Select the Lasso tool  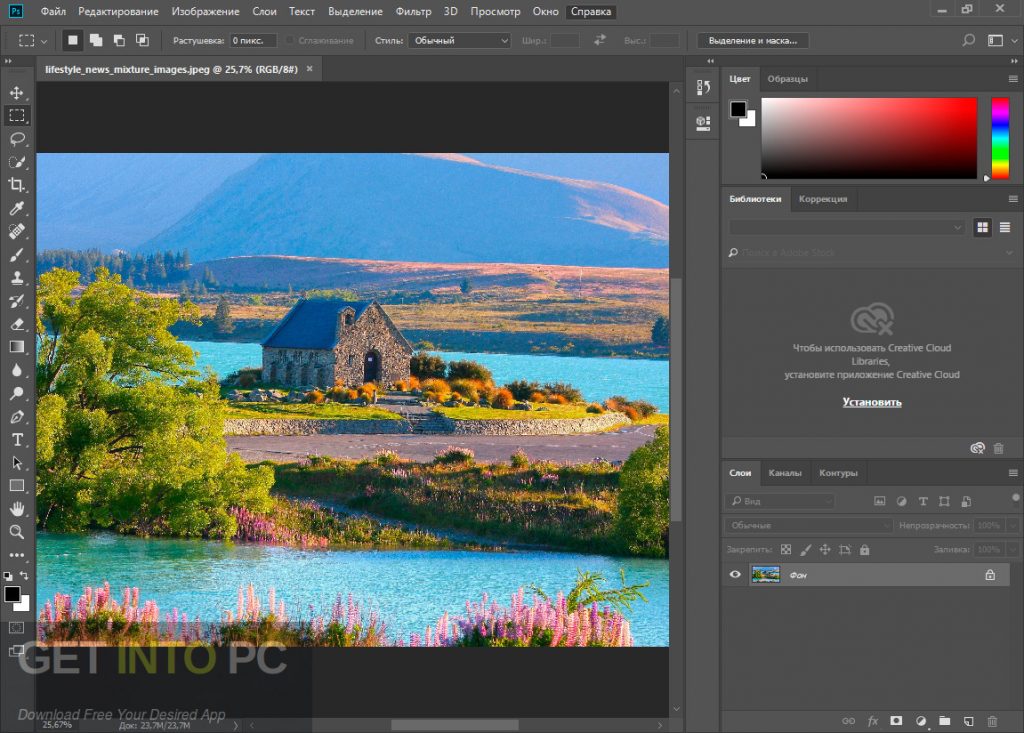click(17, 139)
